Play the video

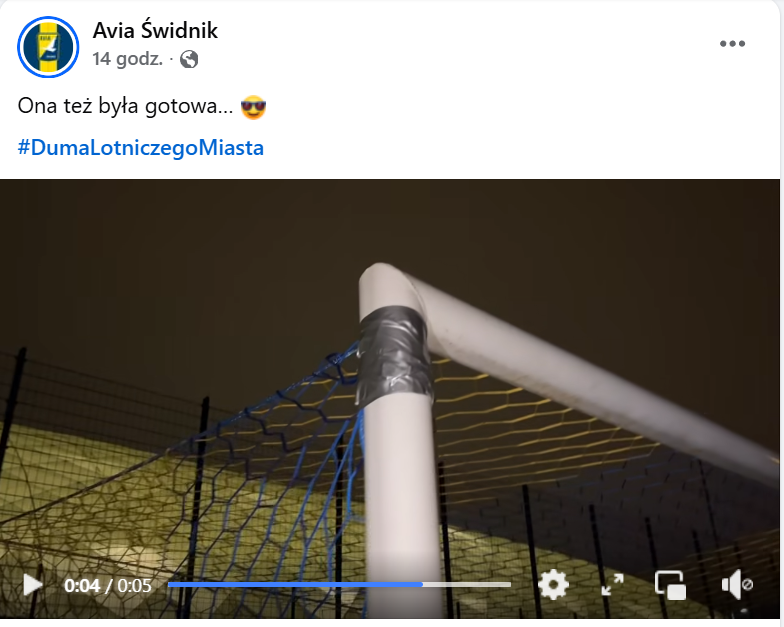32,584
